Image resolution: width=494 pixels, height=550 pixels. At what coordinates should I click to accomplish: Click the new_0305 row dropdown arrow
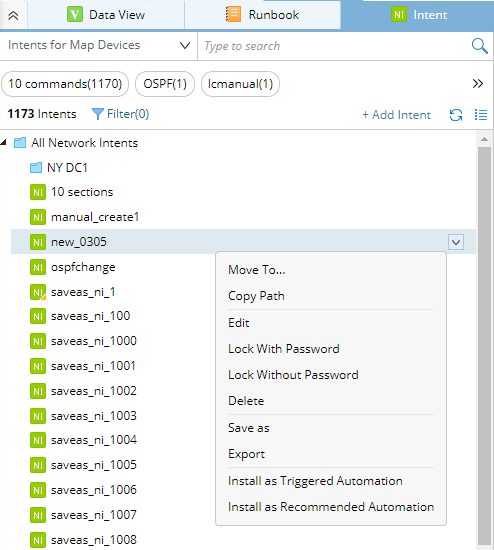[x=456, y=242]
